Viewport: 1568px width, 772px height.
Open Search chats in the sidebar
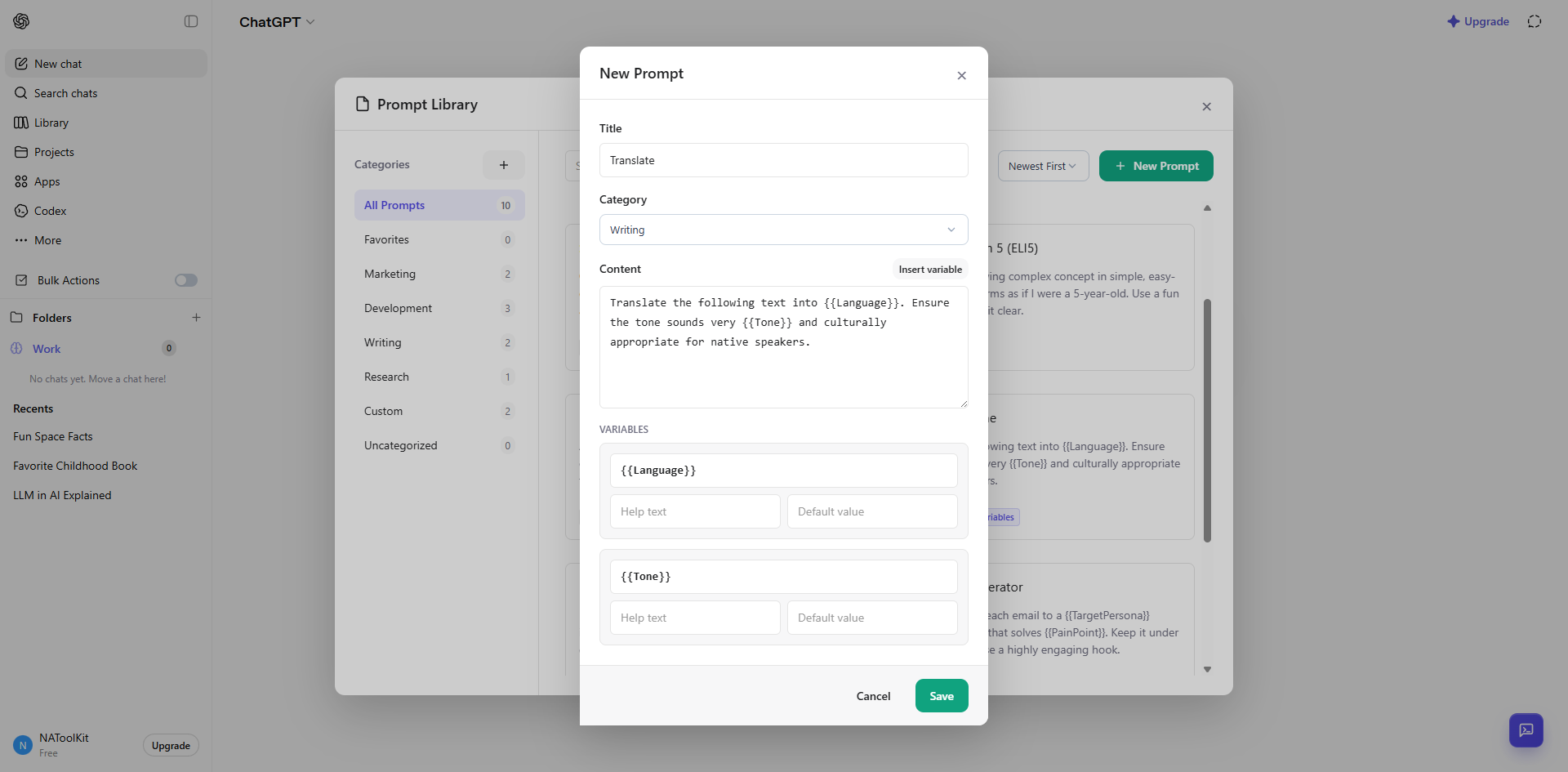coord(106,93)
